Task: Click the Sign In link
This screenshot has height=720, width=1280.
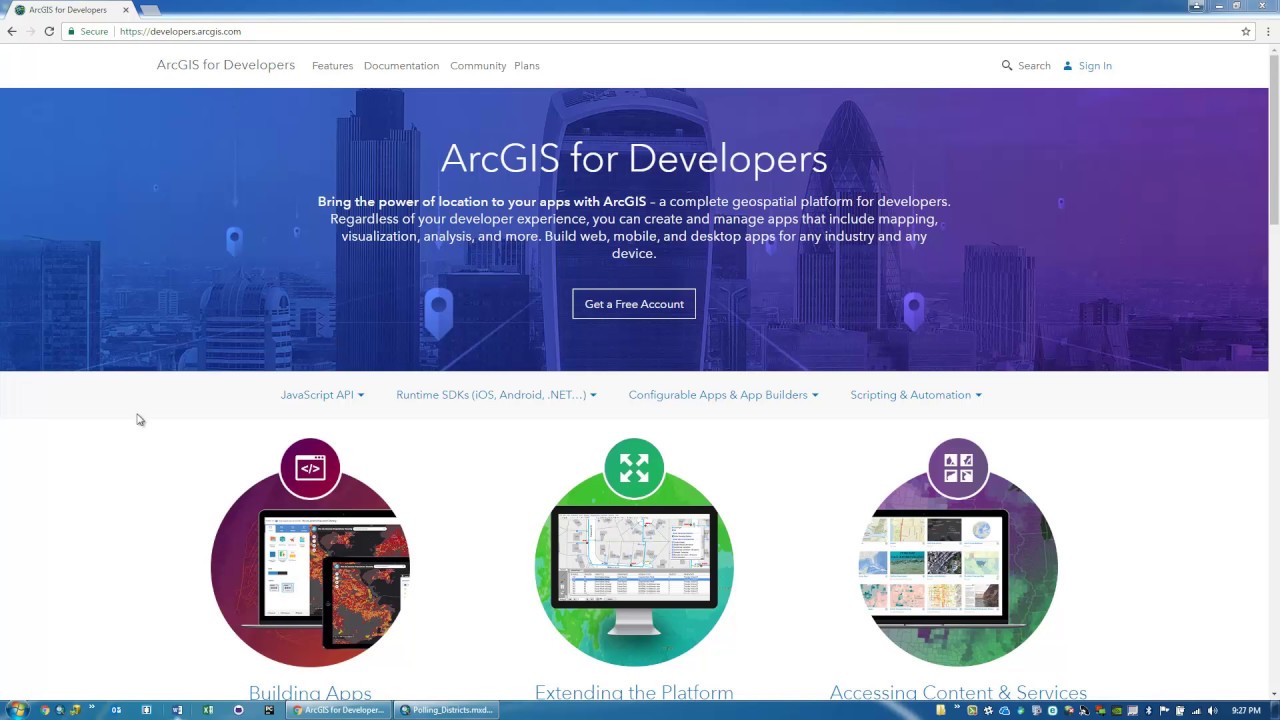Action: tap(1095, 66)
